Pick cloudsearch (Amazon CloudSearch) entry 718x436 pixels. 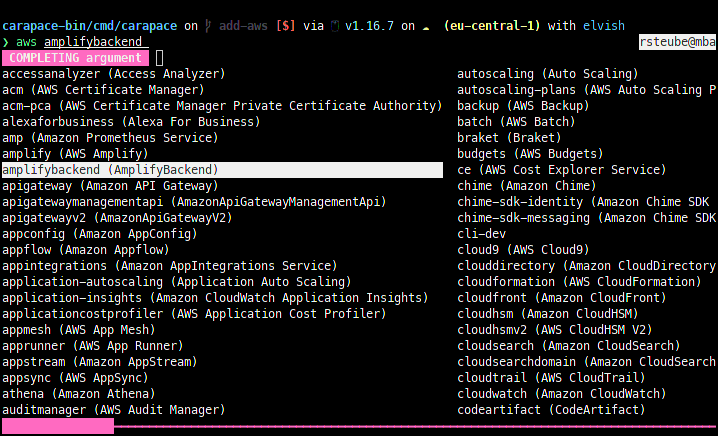coord(569,346)
